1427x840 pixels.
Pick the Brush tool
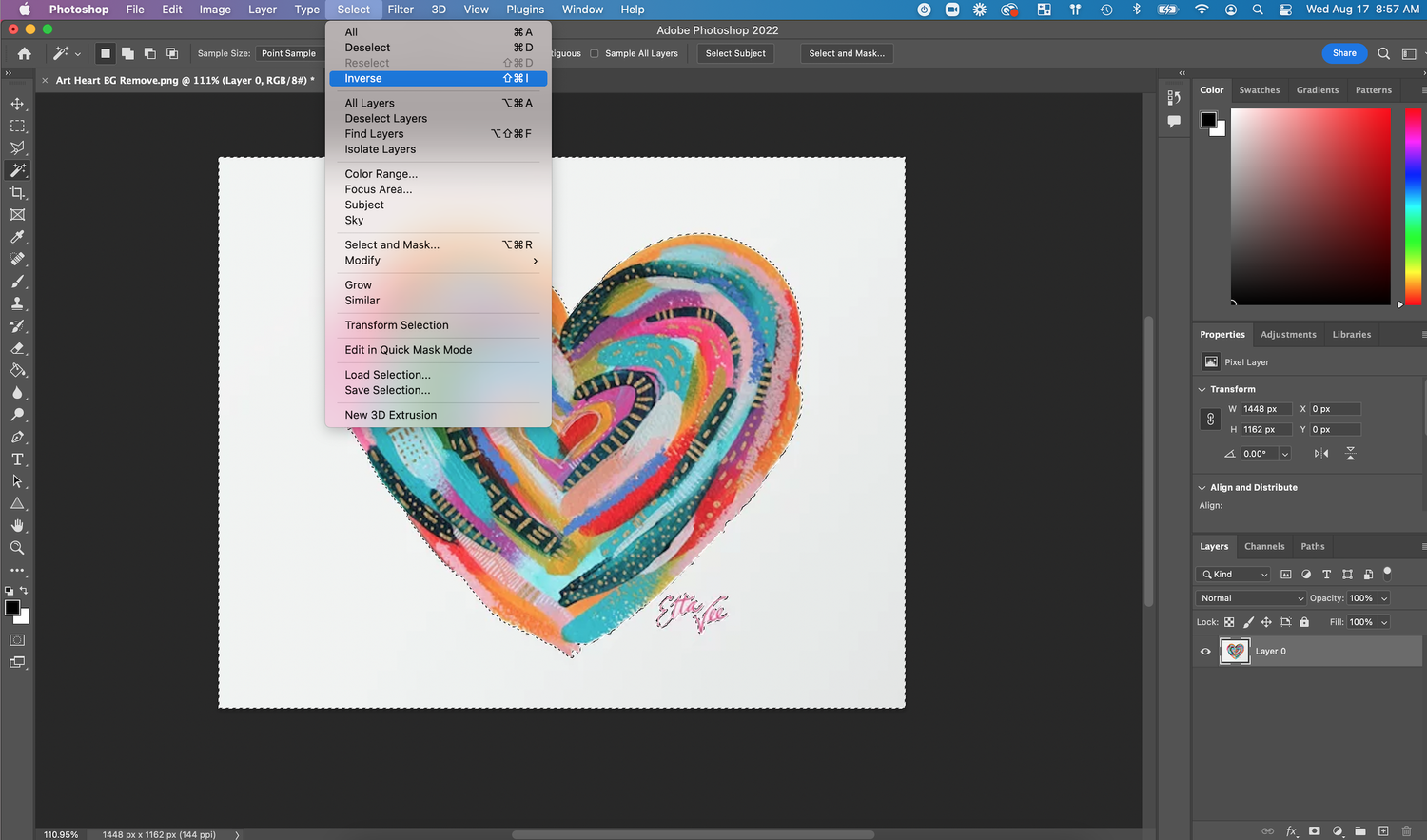tap(17, 282)
